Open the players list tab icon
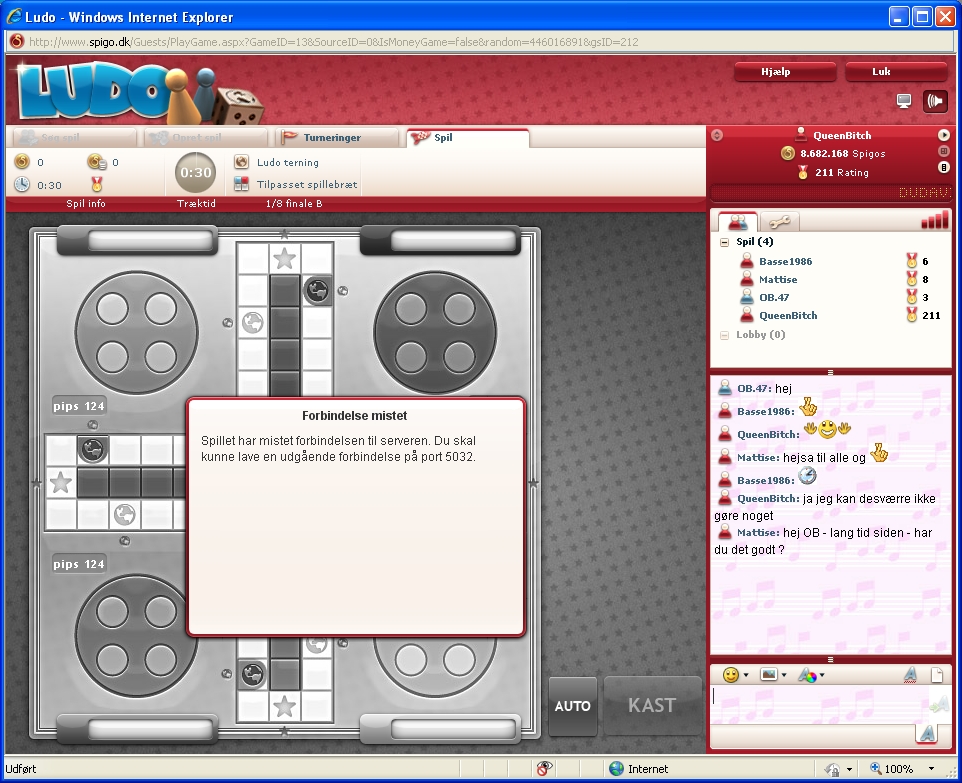The image size is (962, 783). point(738,222)
